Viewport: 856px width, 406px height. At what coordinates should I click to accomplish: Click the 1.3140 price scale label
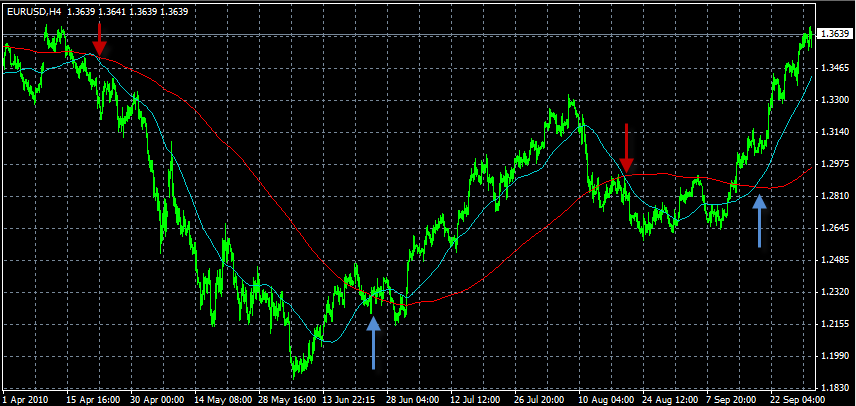pos(834,132)
